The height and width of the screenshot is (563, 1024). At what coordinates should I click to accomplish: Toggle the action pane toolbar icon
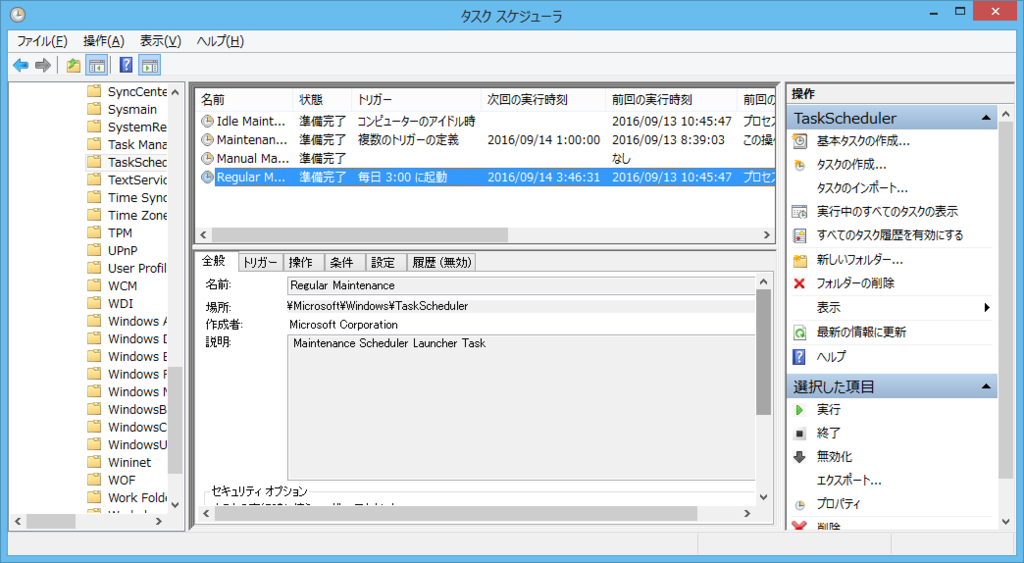[150, 65]
